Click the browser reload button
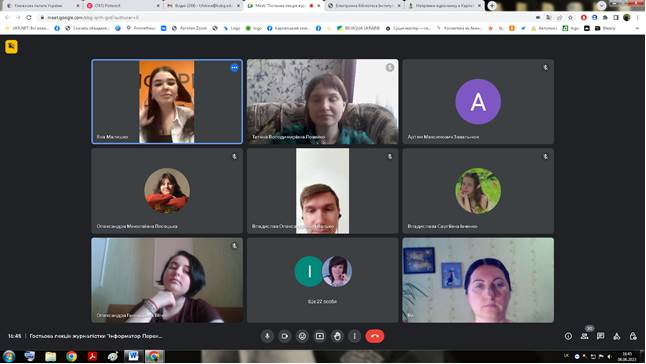This screenshot has height=364, width=646. [x=28, y=18]
